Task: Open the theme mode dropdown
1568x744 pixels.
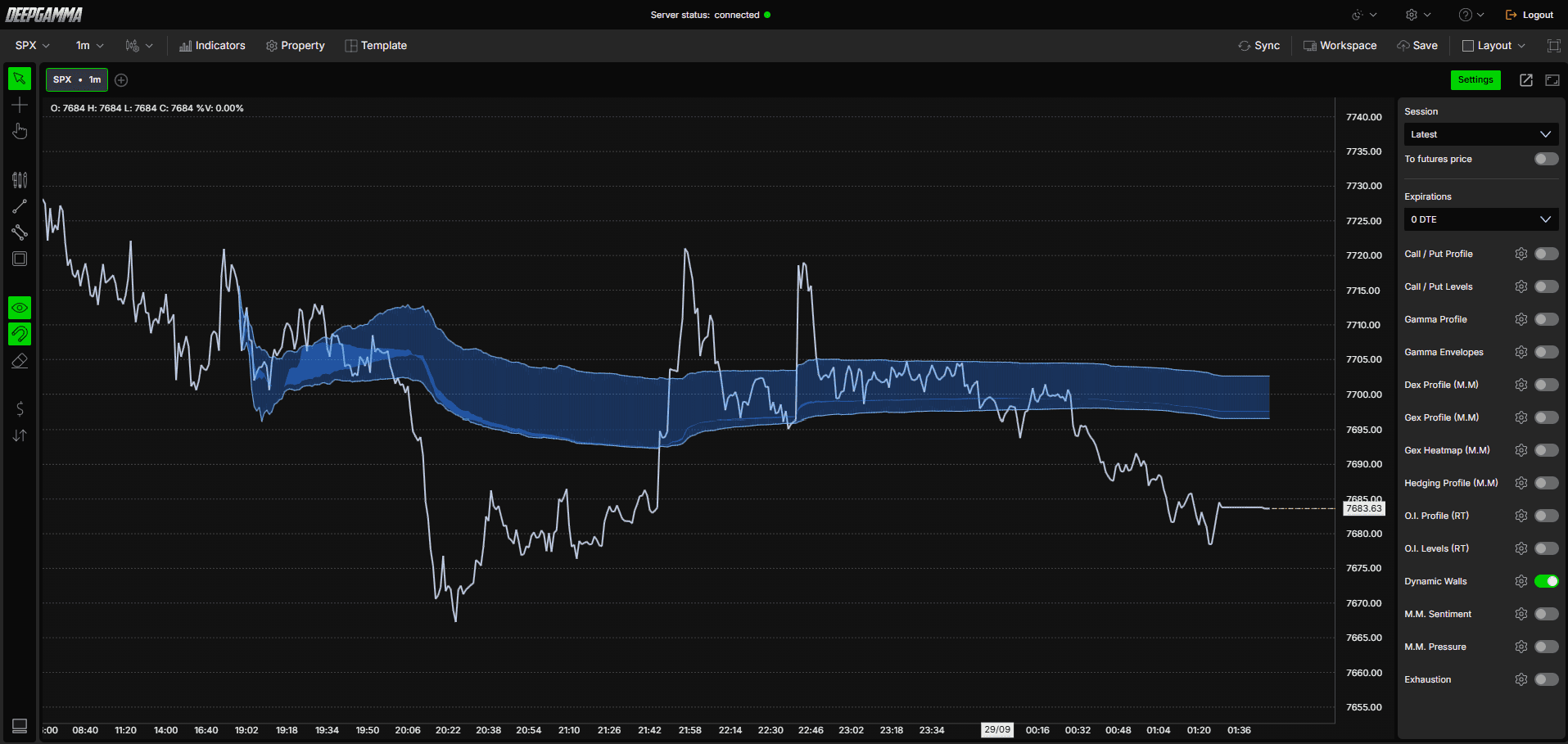Action: (1364, 15)
